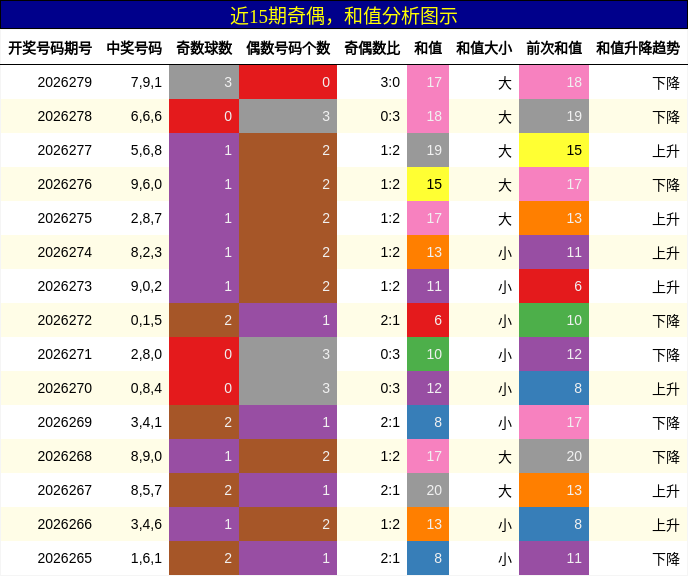Viewport: 688px width, 576px height.
Task: Click period number 2026270
Action: click(64, 388)
